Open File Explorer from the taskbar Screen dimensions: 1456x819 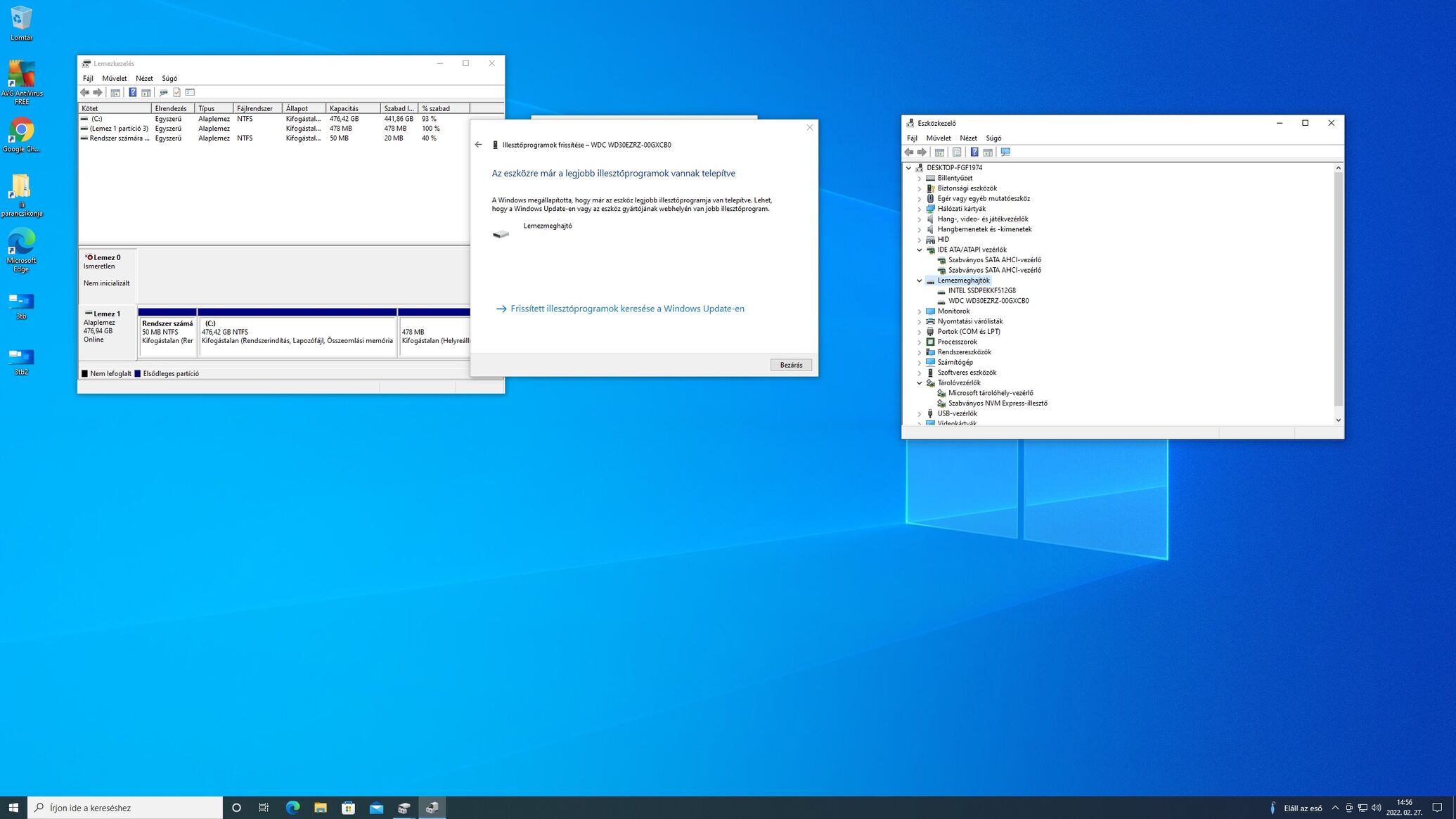320,808
